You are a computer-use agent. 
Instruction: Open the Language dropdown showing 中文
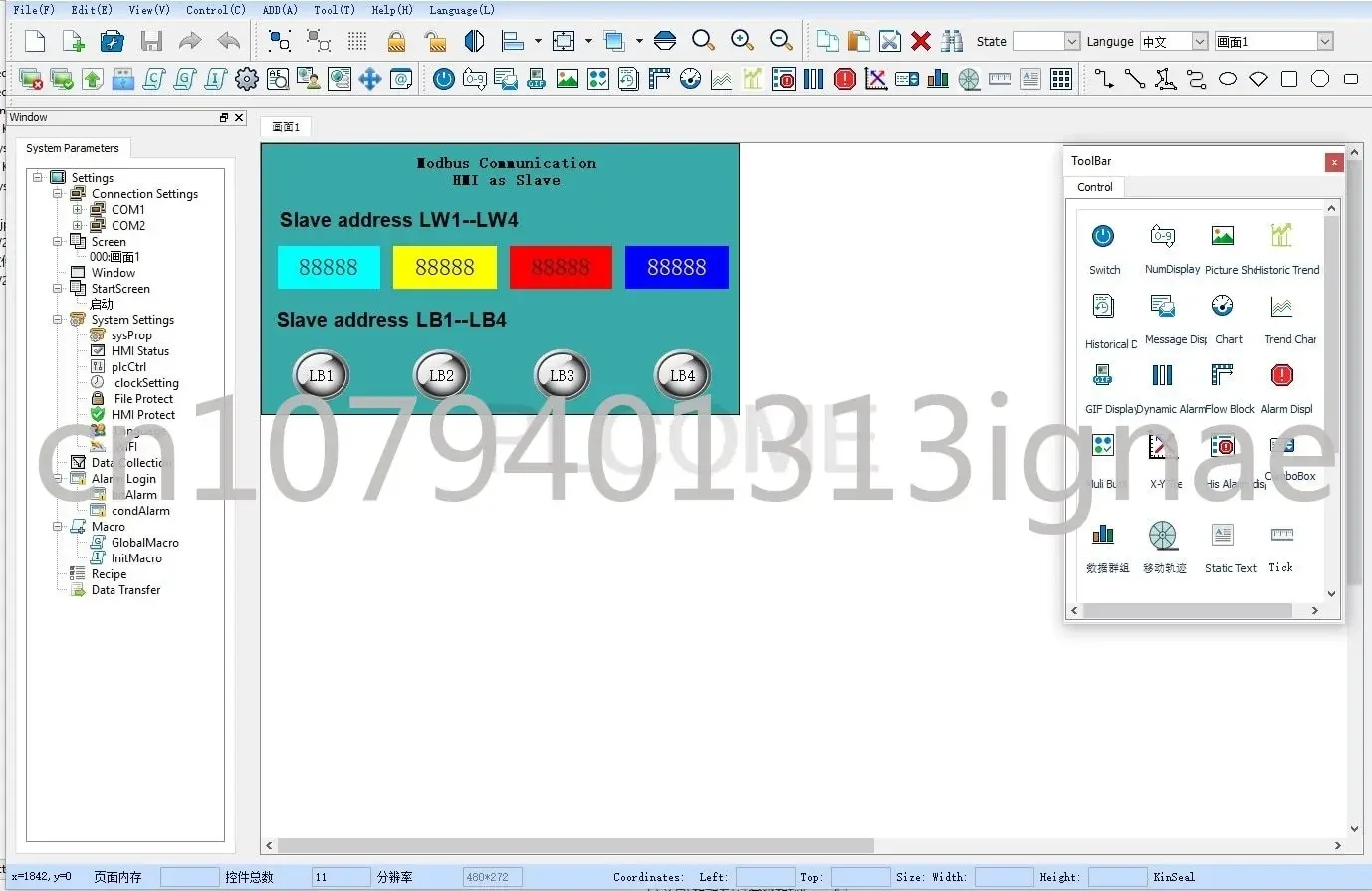click(x=1199, y=41)
